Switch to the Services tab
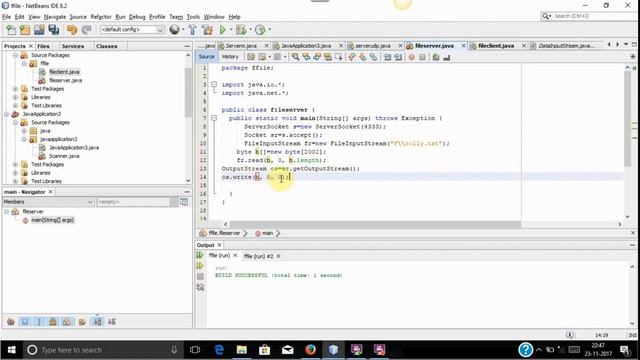This screenshot has width=640, height=360. (73, 46)
